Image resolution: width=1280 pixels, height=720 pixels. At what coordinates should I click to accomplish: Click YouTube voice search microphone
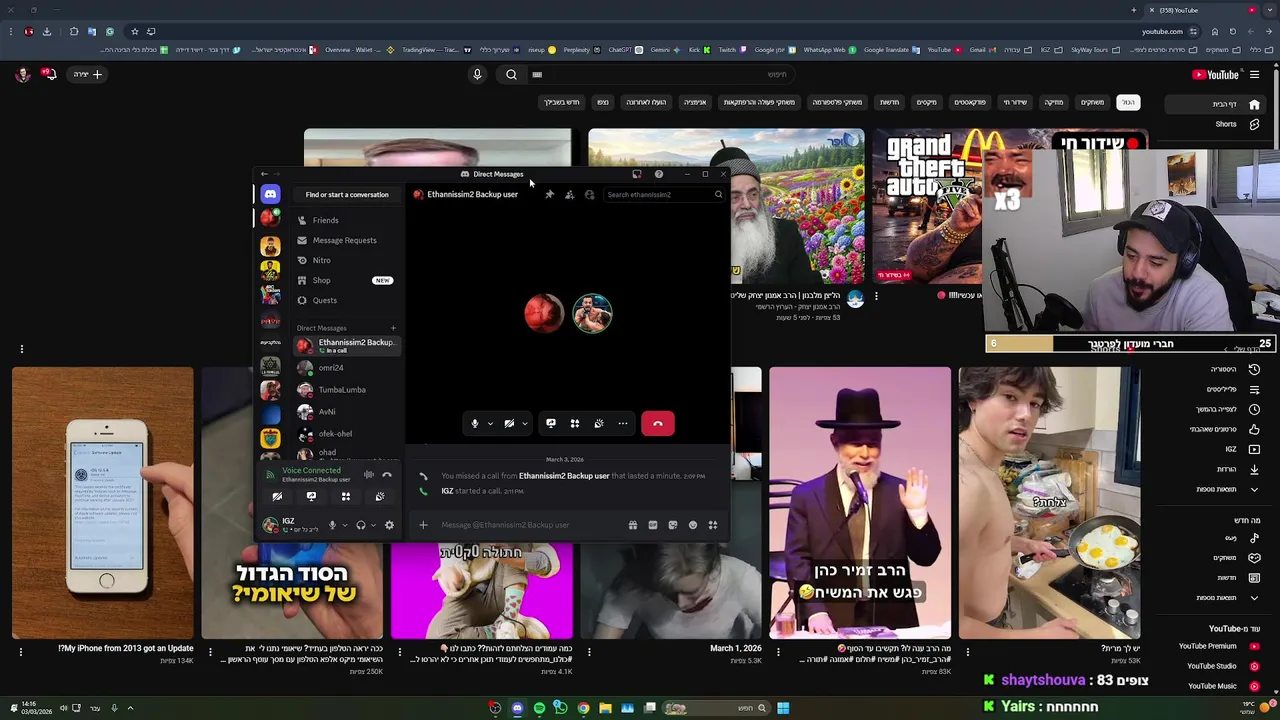point(477,74)
